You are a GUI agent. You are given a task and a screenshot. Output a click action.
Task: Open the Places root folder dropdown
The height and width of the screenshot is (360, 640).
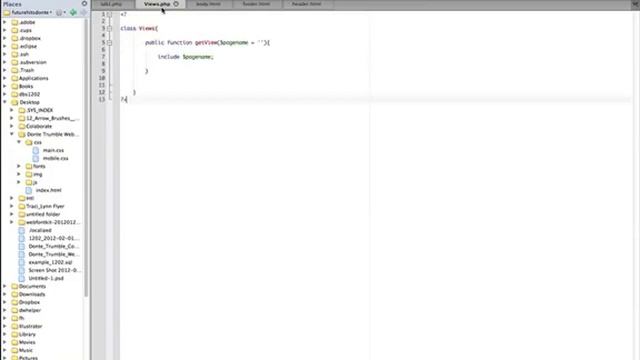tap(28, 13)
